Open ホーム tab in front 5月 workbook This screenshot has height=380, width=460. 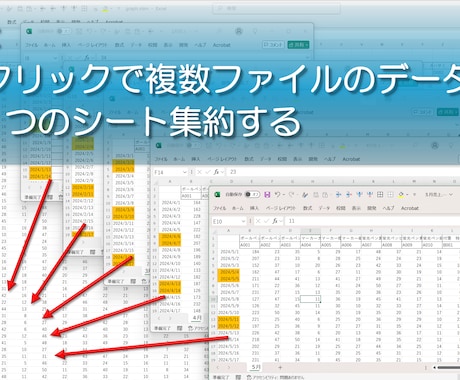pos(238,208)
